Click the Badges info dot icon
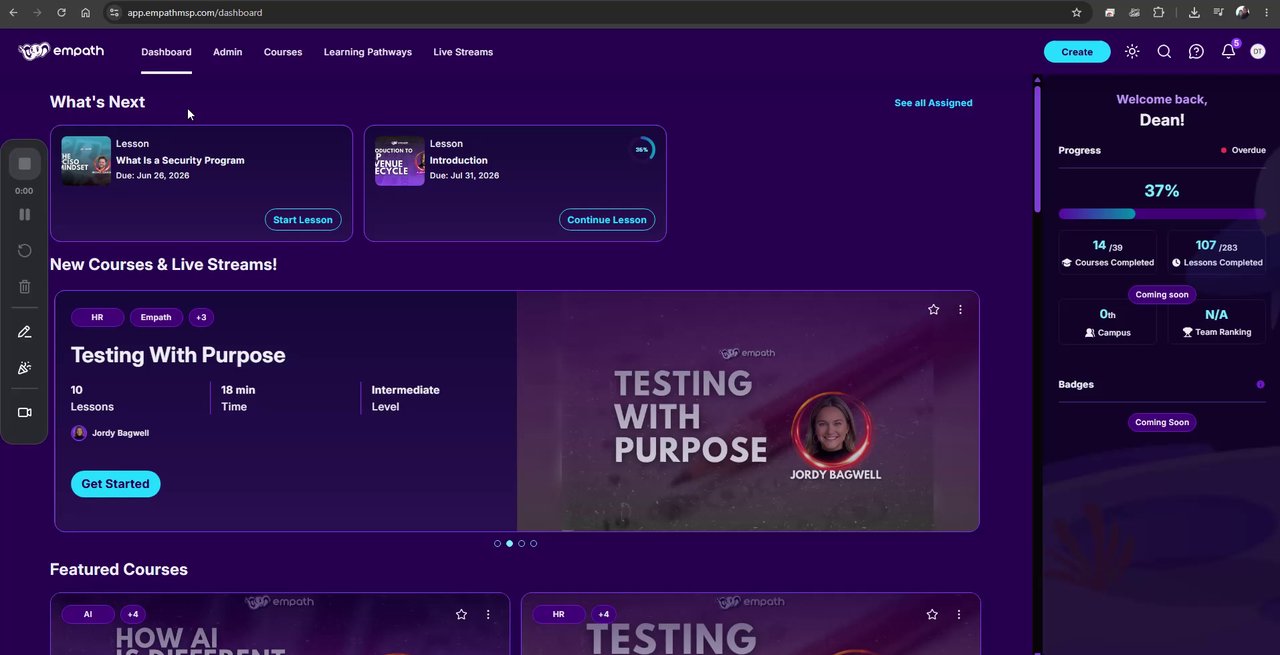1280x655 pixels. point(1260,385)
